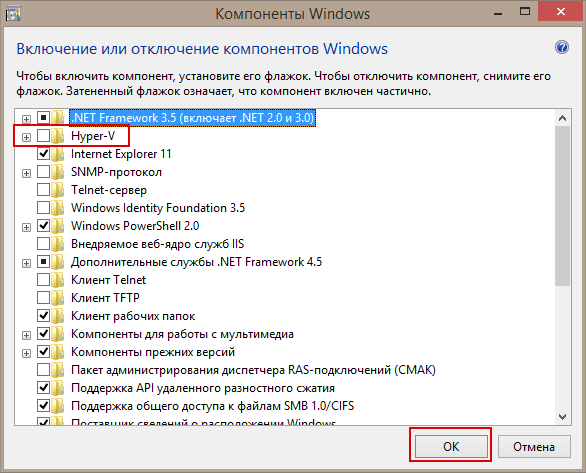The width and height of the screenshot is (586, 473).
Task: Tick the Клиент Telnet checkbox
Action: click(43, 280)
